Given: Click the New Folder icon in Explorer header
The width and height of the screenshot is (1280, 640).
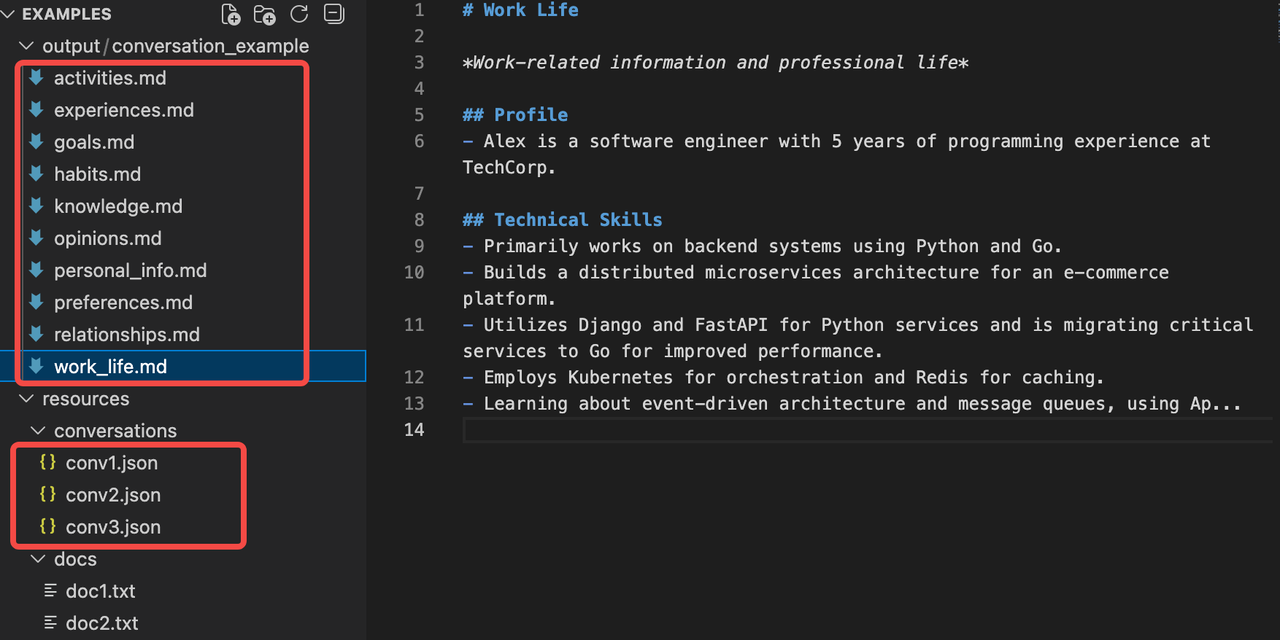Looking at the screenshot, I should coord(265,14).
